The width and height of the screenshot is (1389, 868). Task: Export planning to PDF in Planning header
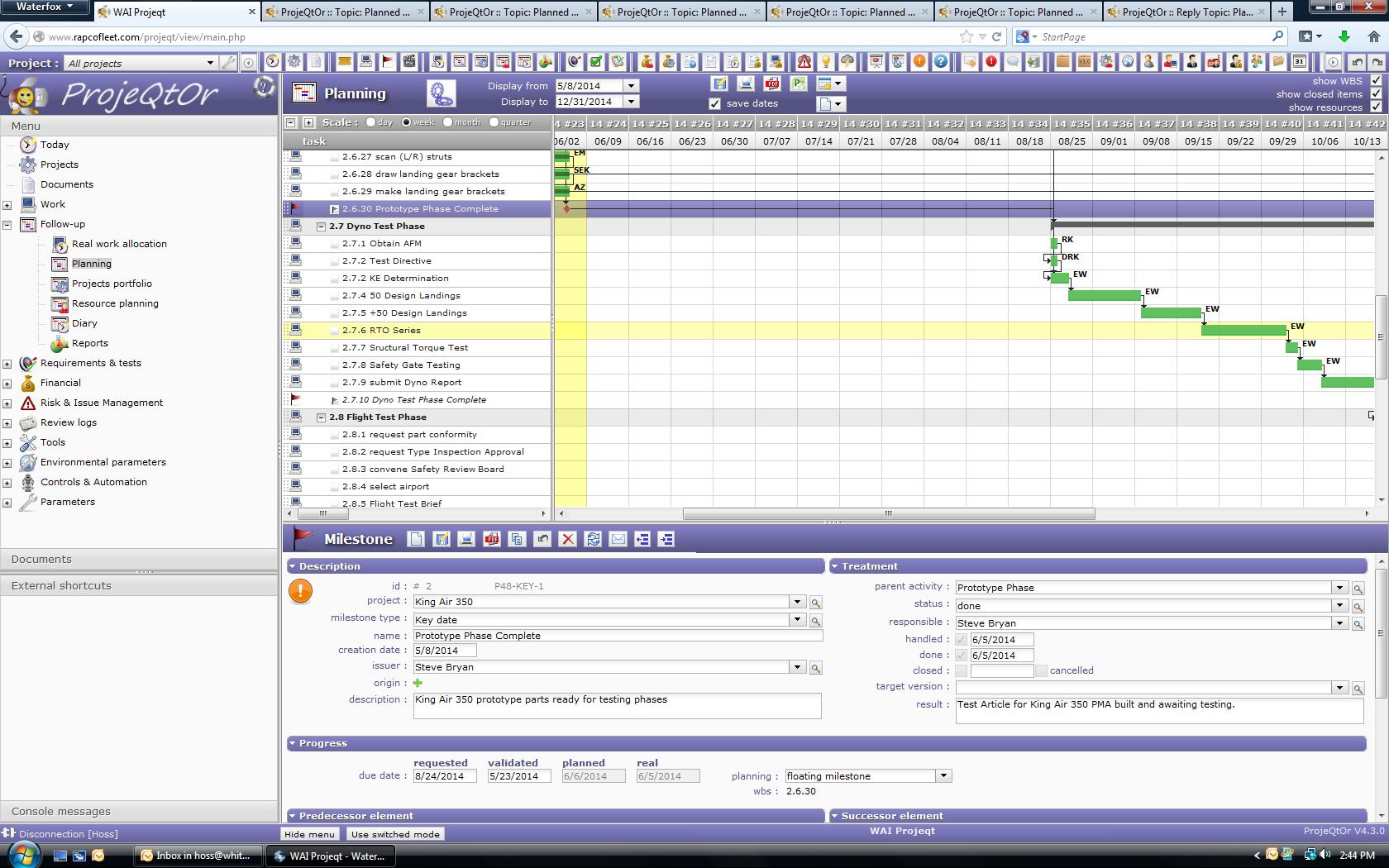tap(771, 83)
